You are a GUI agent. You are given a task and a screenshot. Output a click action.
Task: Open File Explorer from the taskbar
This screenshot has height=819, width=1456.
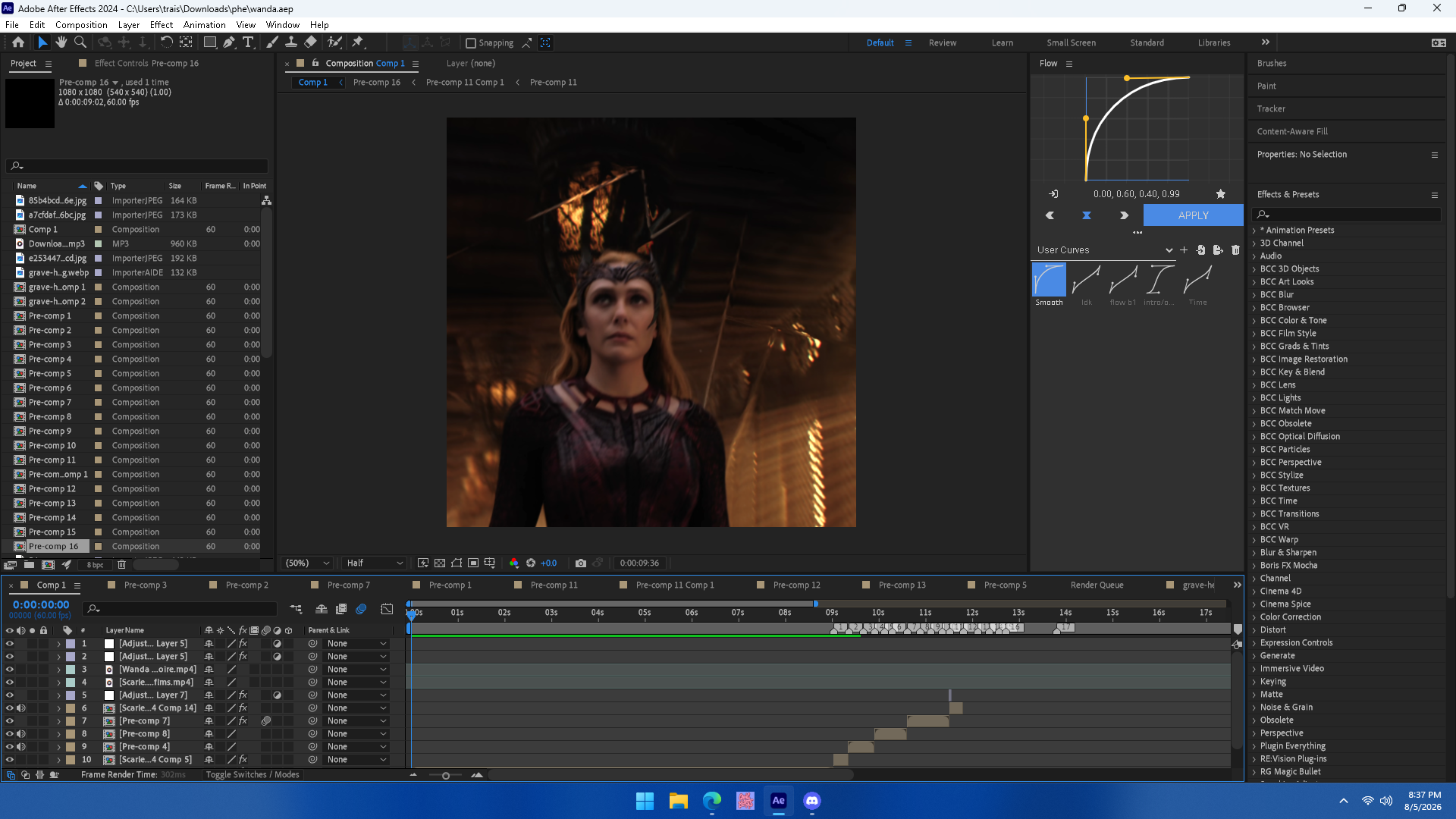pyautogui.click(x=679, y=801)
